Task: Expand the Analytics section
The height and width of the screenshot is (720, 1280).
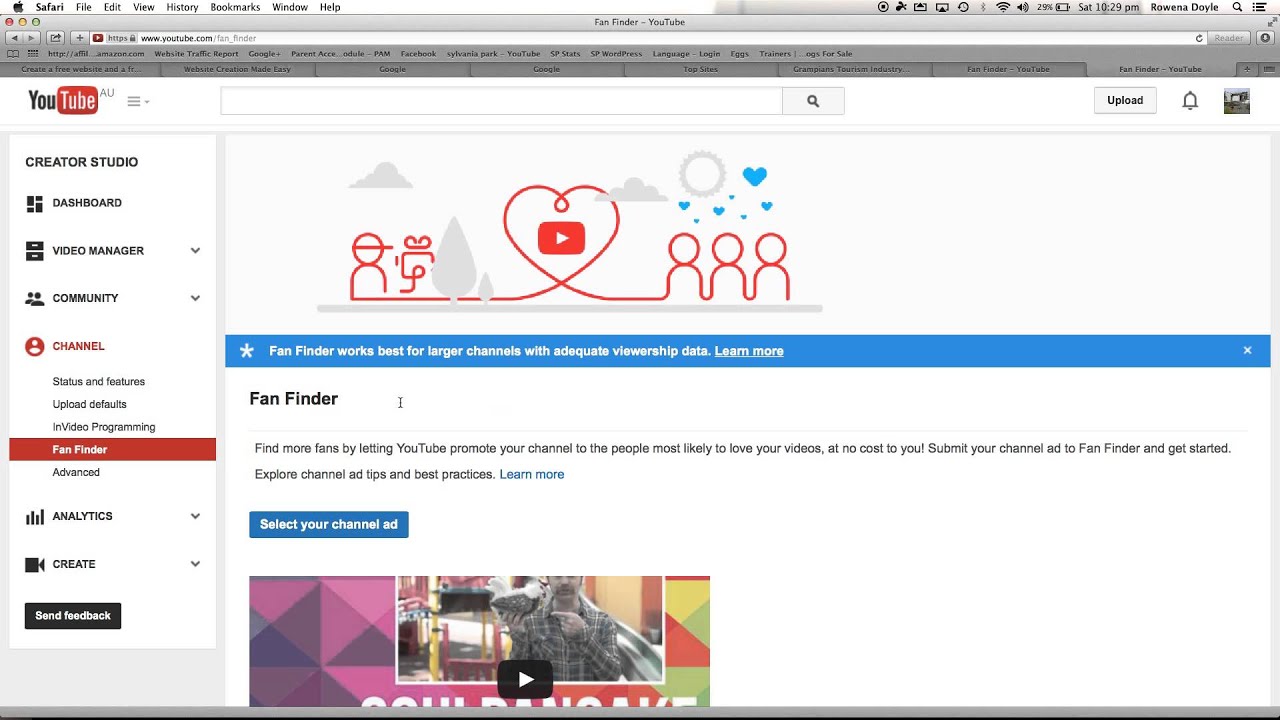Action: point(195,517)
